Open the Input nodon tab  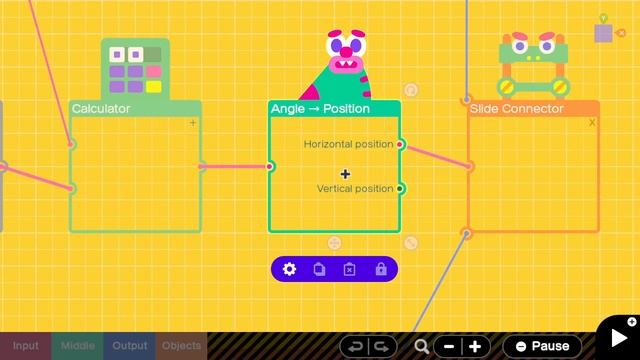(x=25, y=346)
